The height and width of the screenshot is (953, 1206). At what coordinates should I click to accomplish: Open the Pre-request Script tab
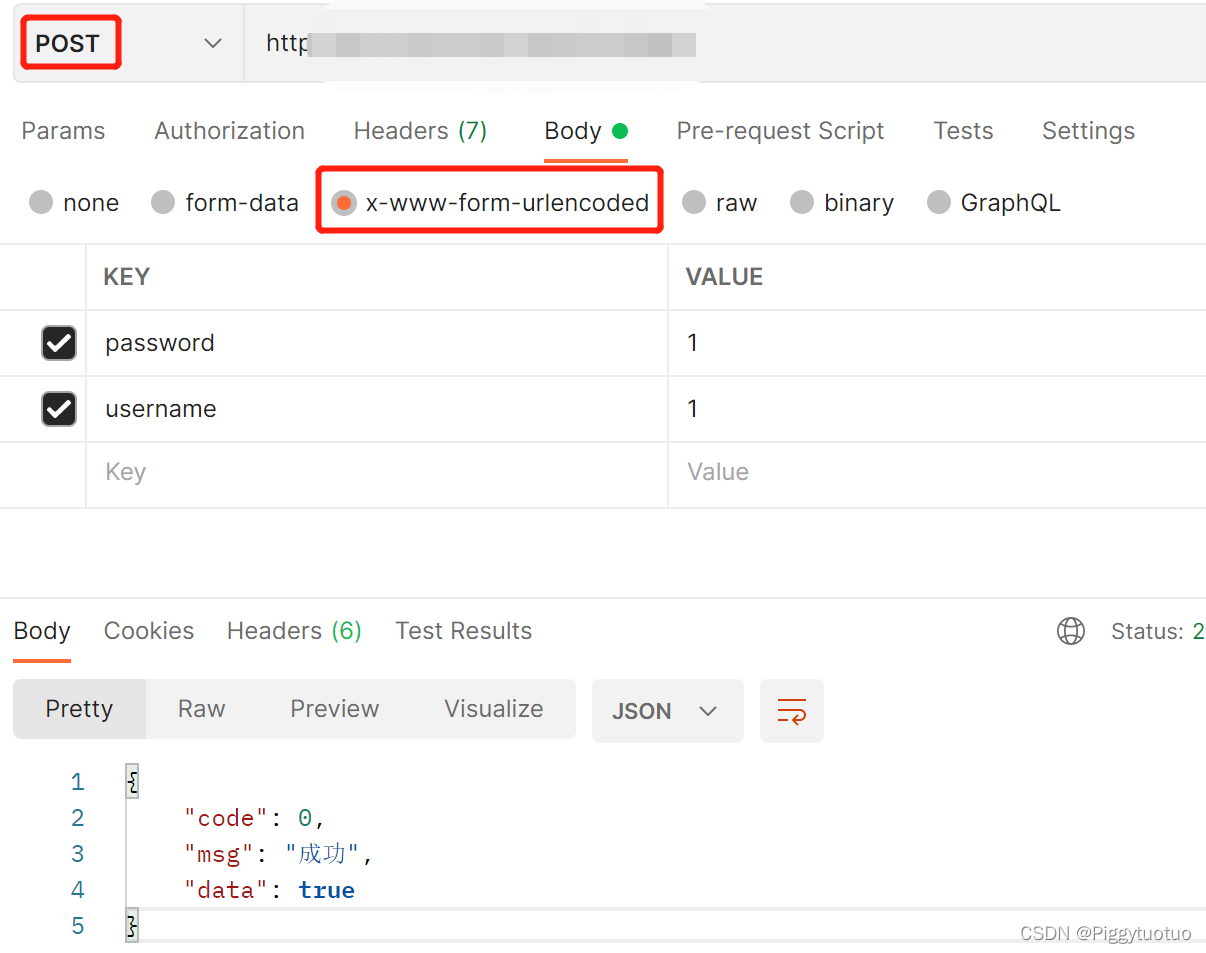coord(780,131)
